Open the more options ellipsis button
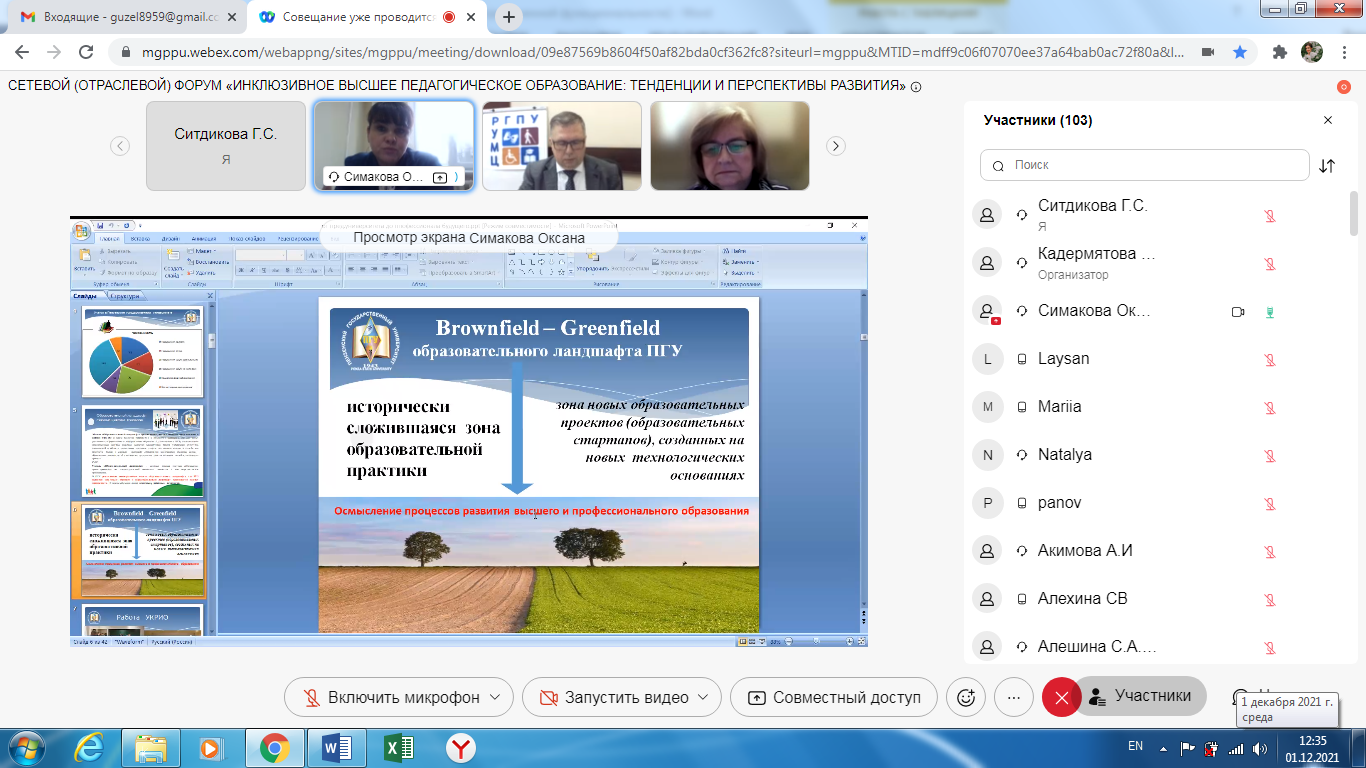The image size is (1366, 768). [x=1014, y=698]
